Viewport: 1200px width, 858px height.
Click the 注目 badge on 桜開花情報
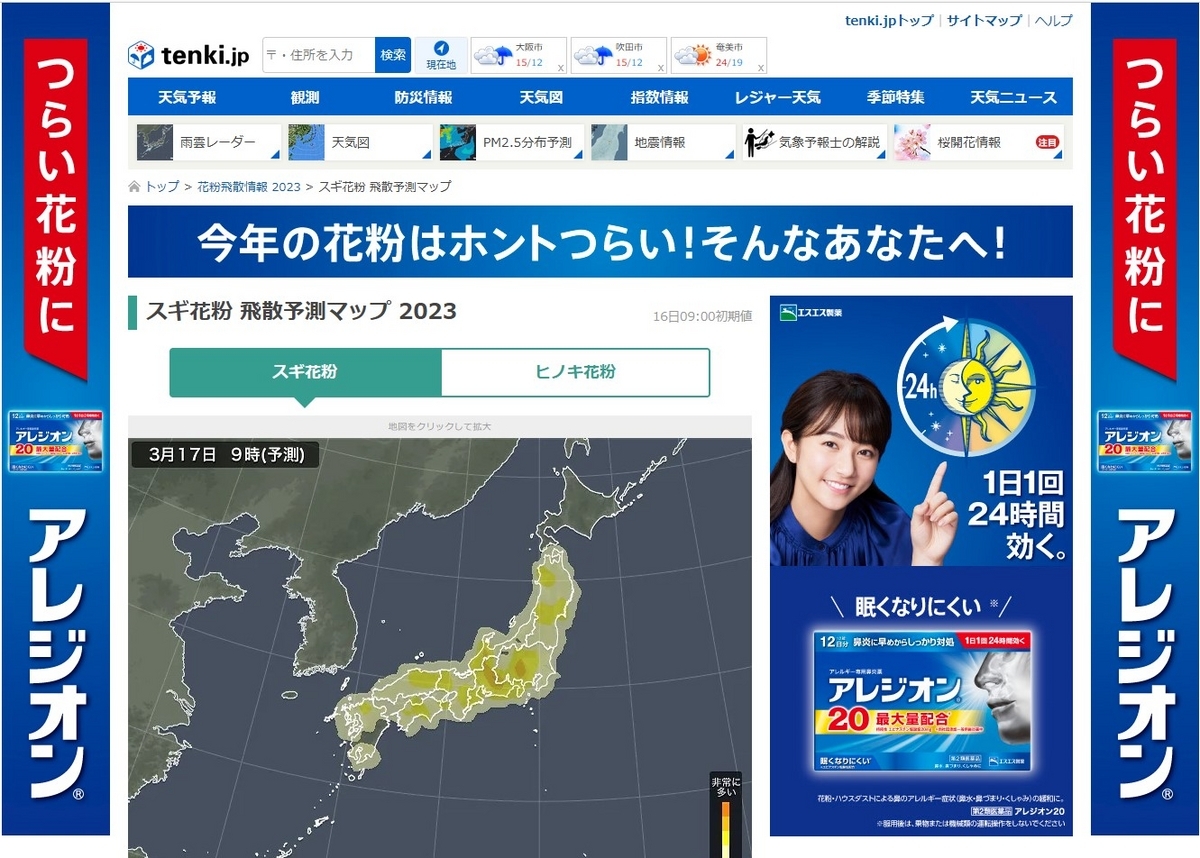tap(1046, 142)
